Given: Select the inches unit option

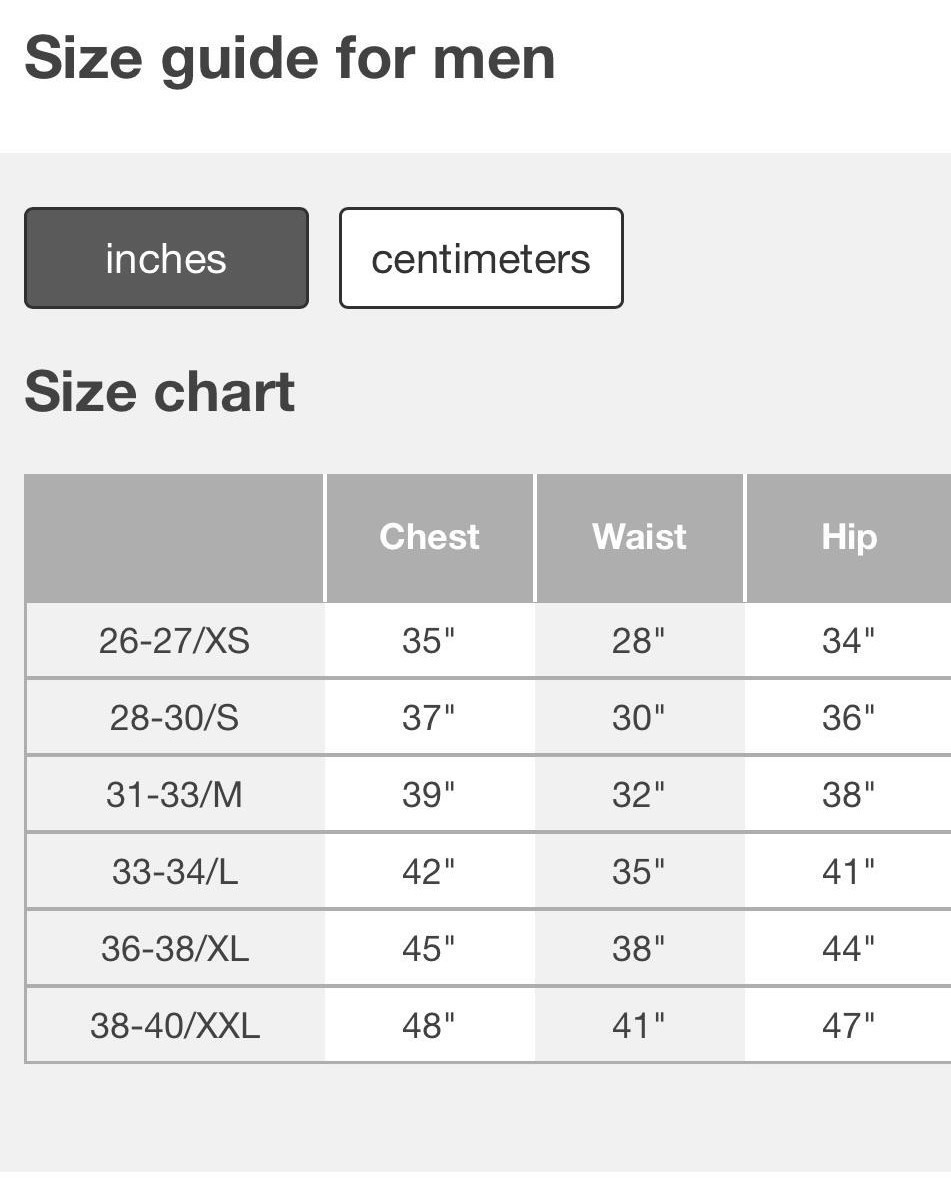Looking at the screenshot, I should pyautogui.click(x=166, y=257).
